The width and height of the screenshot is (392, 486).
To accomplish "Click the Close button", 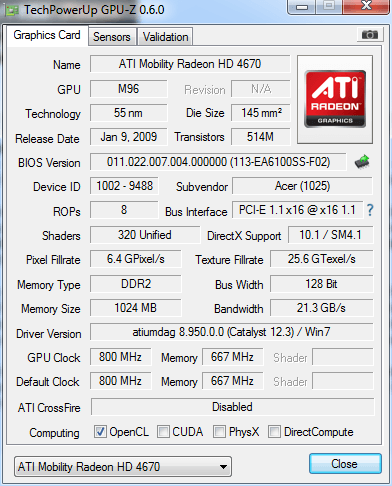I will click(345, 464).
